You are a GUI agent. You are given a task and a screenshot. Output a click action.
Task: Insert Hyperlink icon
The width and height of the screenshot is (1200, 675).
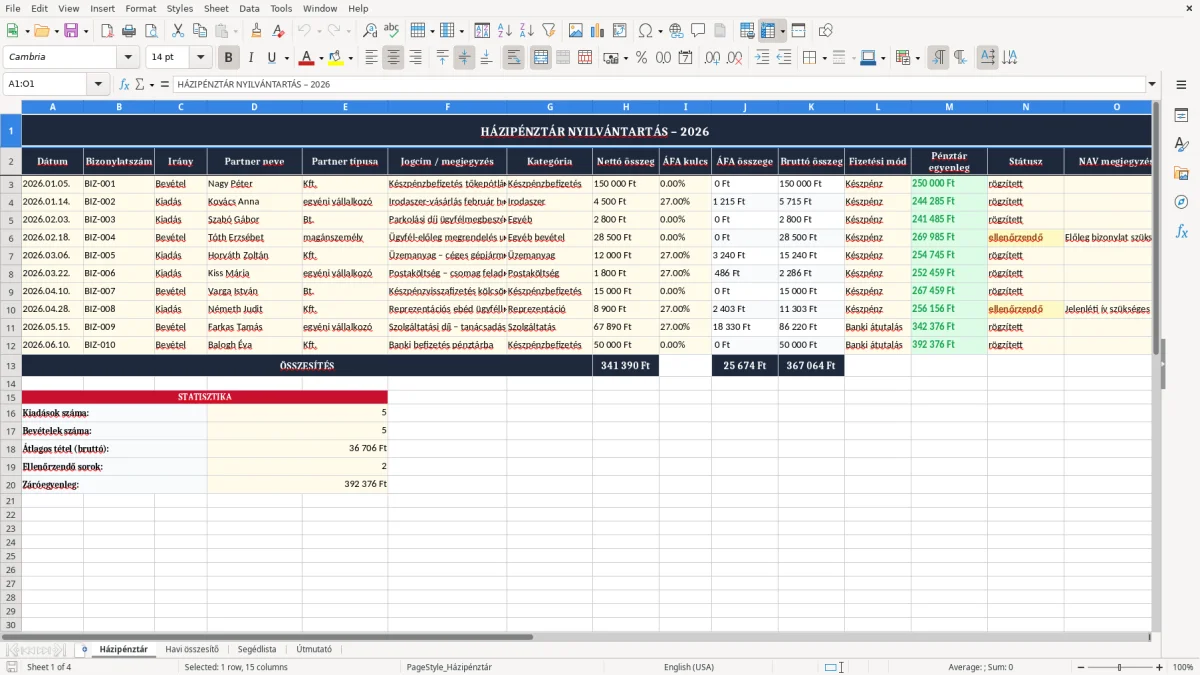pyautogui.click(x=676, y=31)
